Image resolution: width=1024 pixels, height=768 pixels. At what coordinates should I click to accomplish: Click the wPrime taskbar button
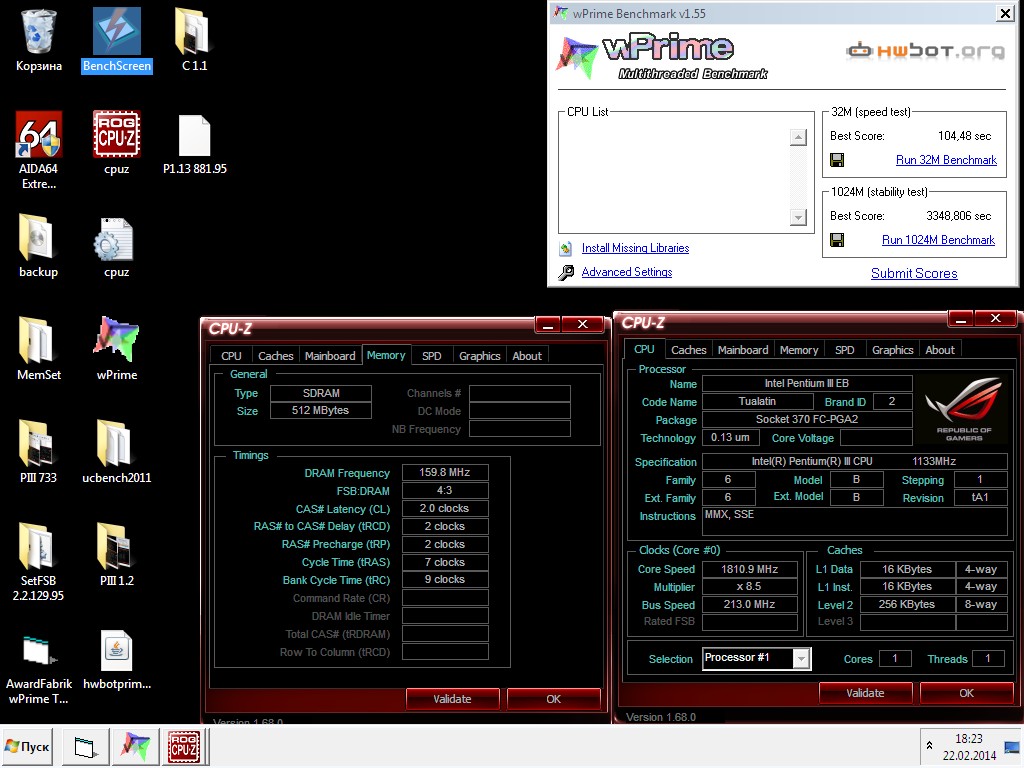click(x=135, y=746)
